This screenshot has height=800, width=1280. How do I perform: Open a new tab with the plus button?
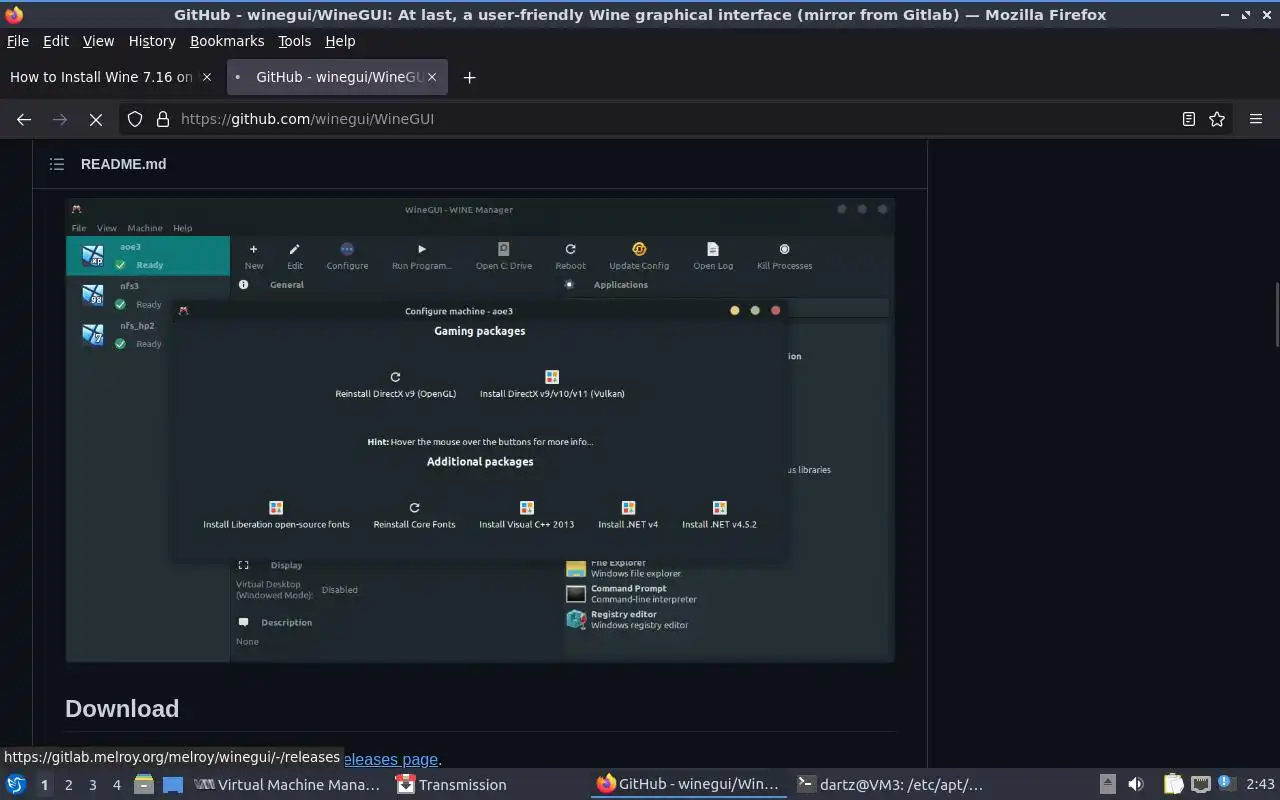pyautogui.click(x=469, y=77)
